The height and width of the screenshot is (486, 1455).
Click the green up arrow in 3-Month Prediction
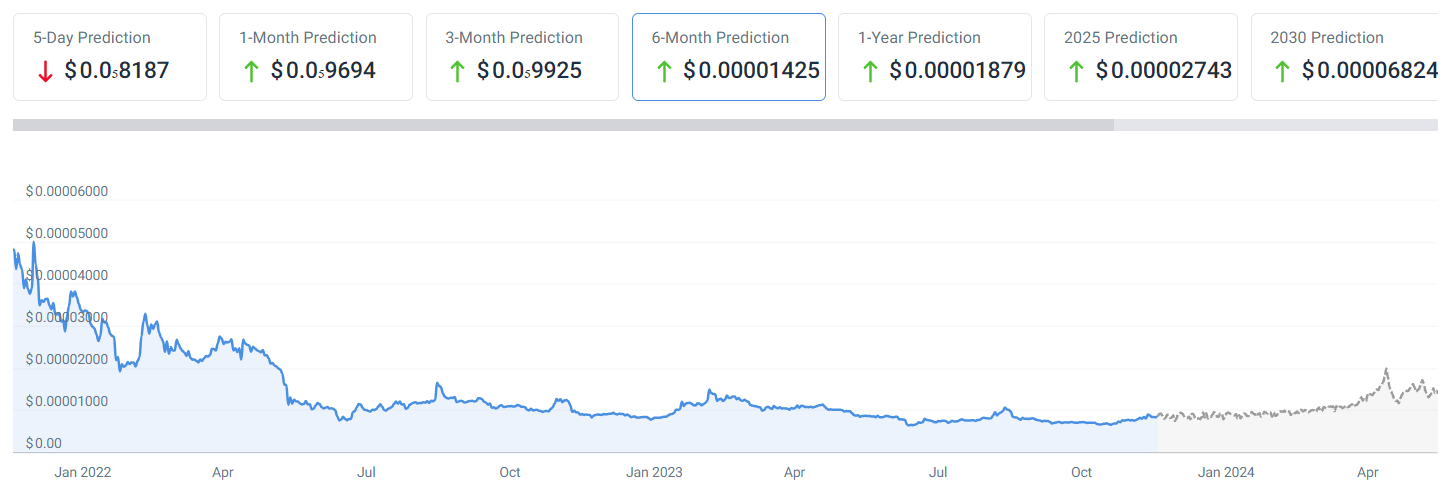457,71
